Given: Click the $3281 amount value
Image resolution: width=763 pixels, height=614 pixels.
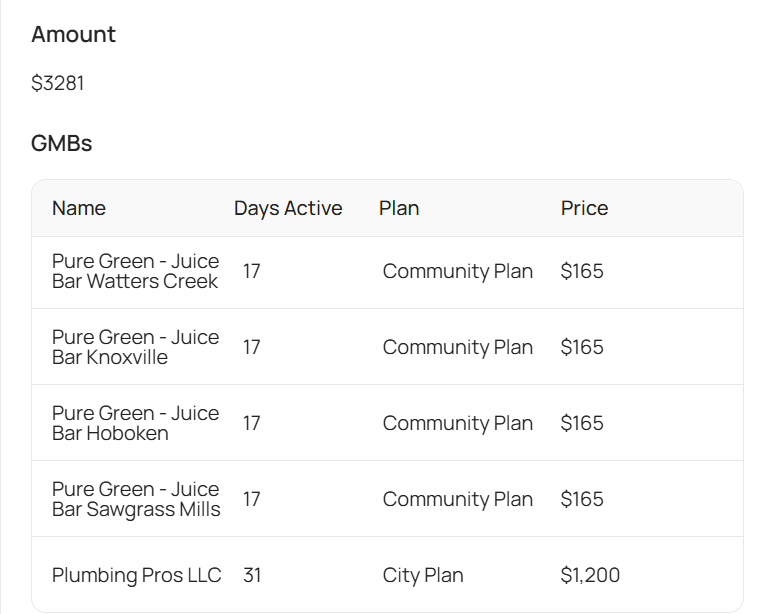Looking at the screenshot, I should point(58,83).
